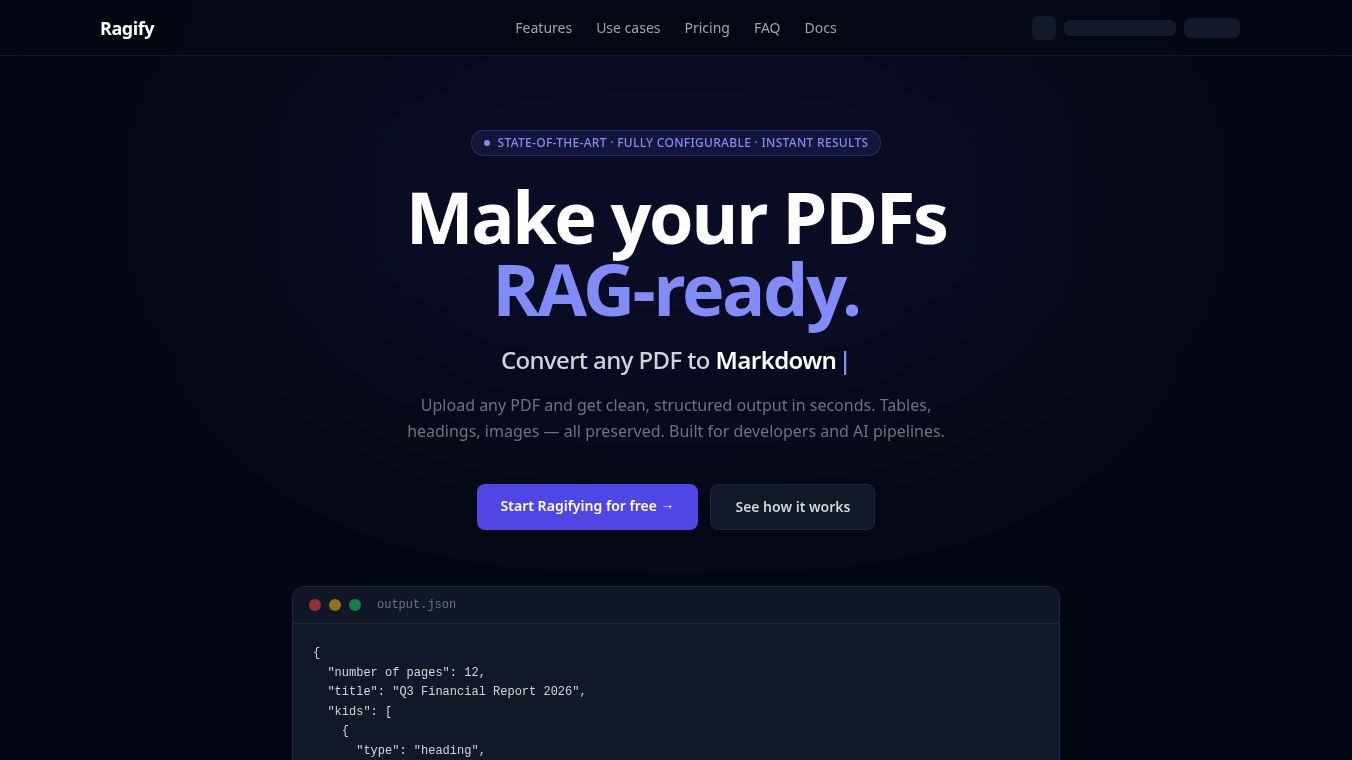Click the "Q3 Financial Report 2026" title line
The height and width of the screenshot is (760, 1352).
pos(456,692)
